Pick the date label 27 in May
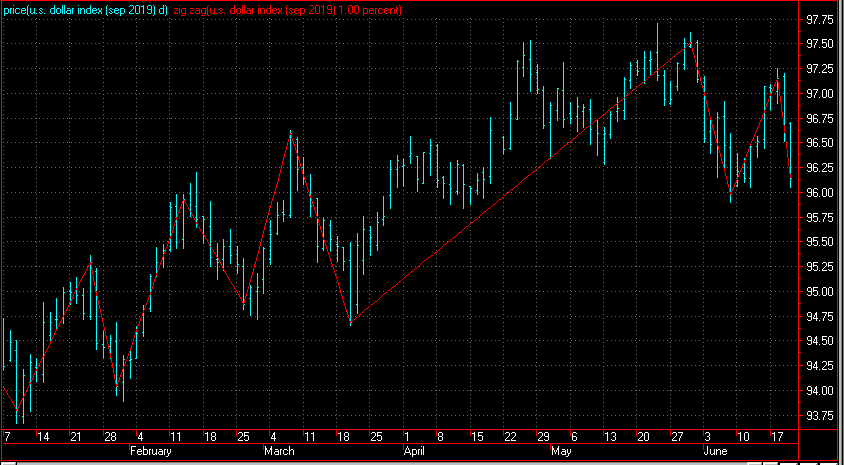The width and height of the screenshot is (844, 465). (x=677, y=436)
